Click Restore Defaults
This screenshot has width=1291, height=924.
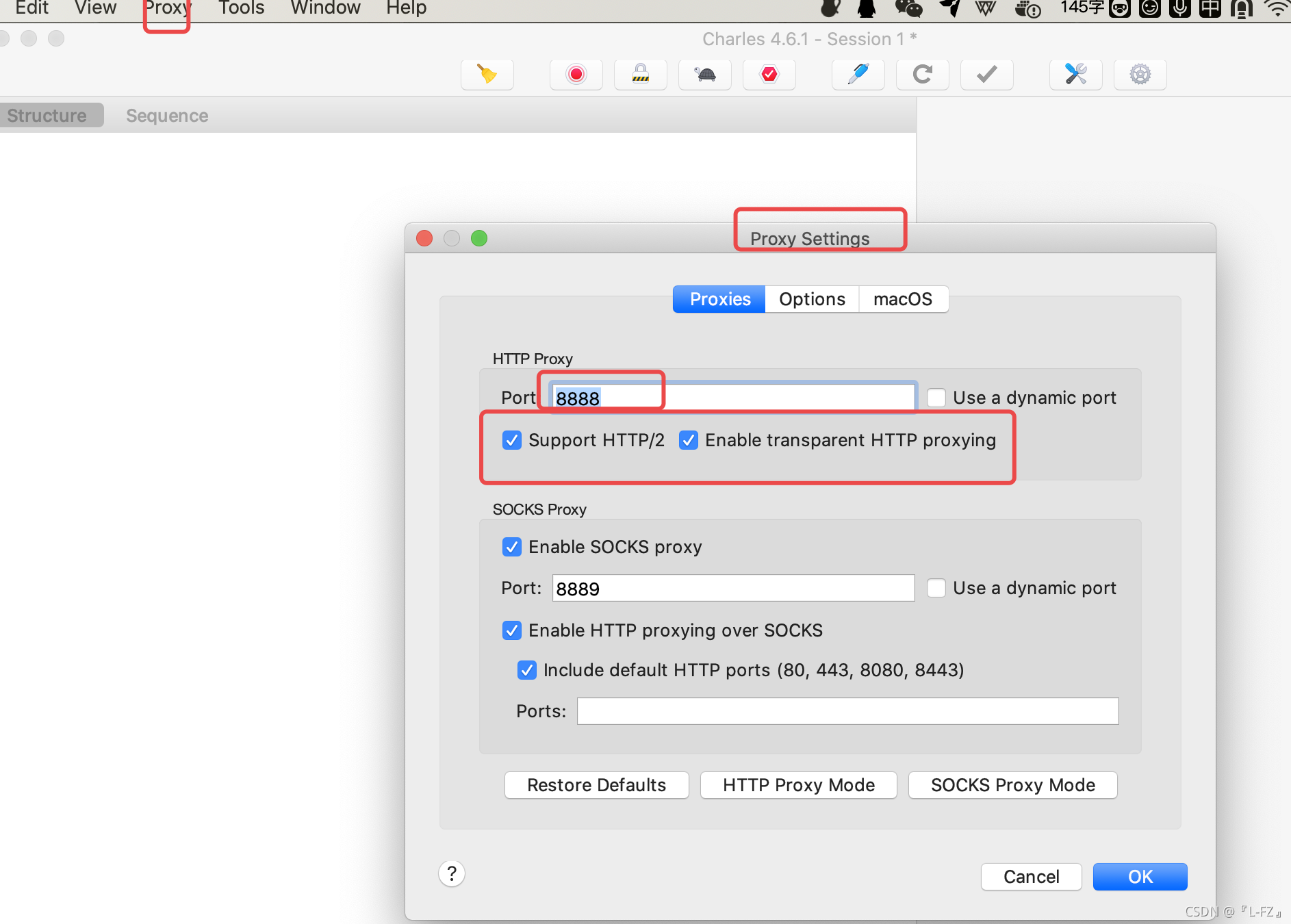pyautogui.click(x=596, y=785)
